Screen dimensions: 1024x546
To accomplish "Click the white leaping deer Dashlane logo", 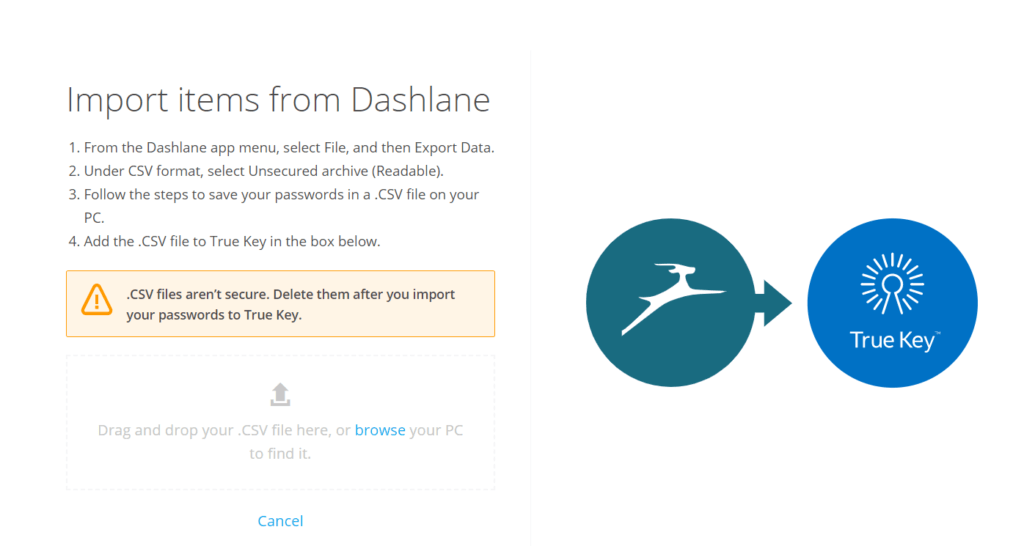I will (x=673, y=299).
